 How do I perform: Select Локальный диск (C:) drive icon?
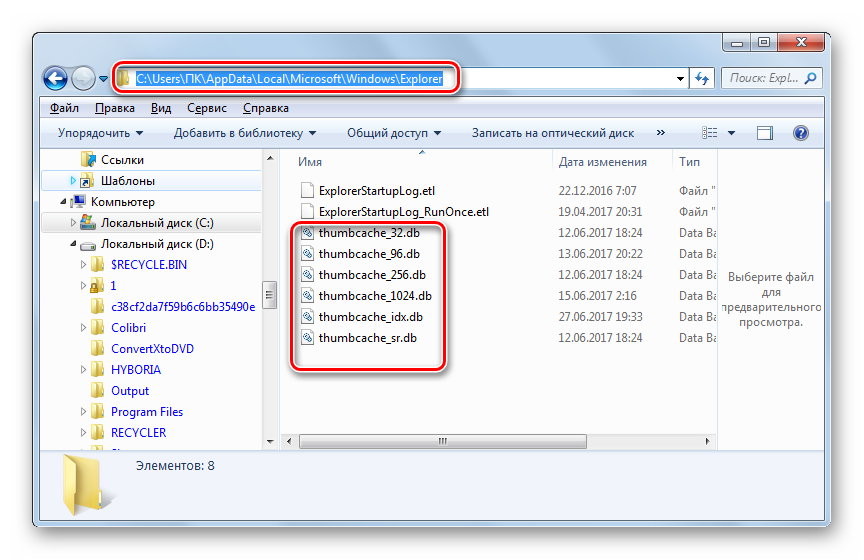88,222
